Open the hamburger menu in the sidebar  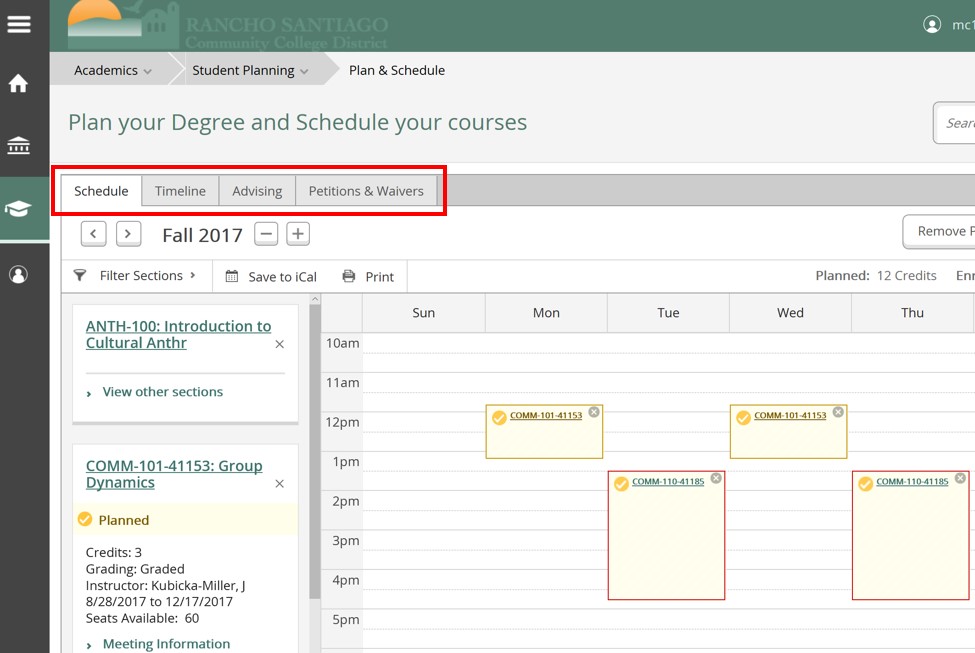(19, 25)
